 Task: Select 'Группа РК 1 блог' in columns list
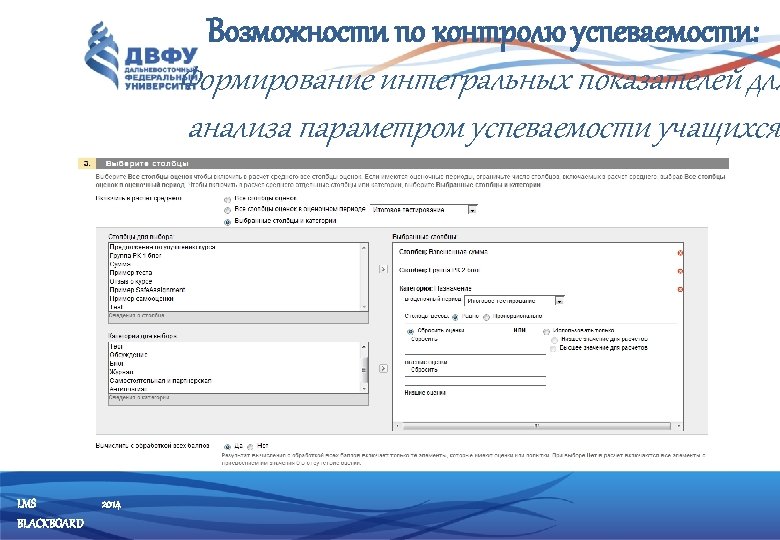pos(135,256)
